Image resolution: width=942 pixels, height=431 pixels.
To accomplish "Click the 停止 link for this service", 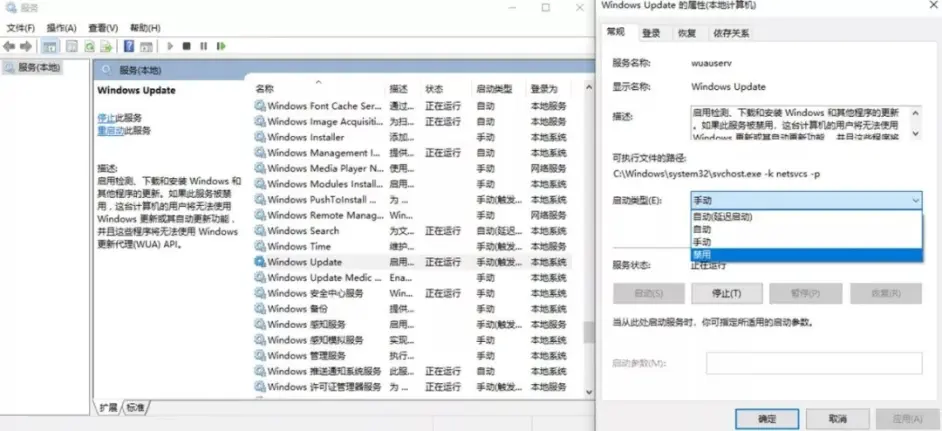I will click(106, 118).
